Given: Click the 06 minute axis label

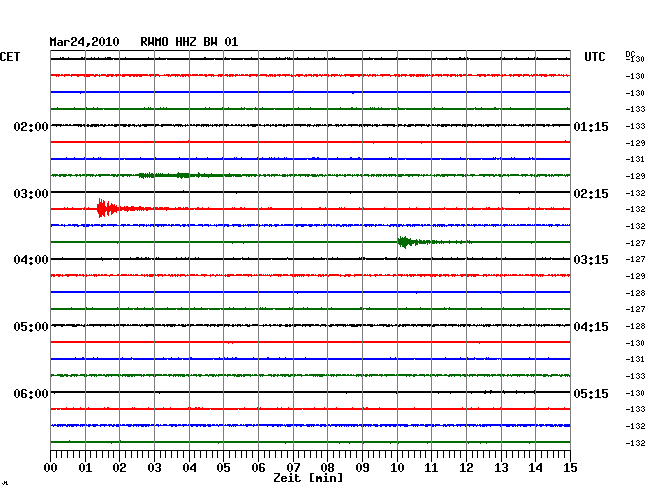Looking at the screenshot, I should point(258,467).
